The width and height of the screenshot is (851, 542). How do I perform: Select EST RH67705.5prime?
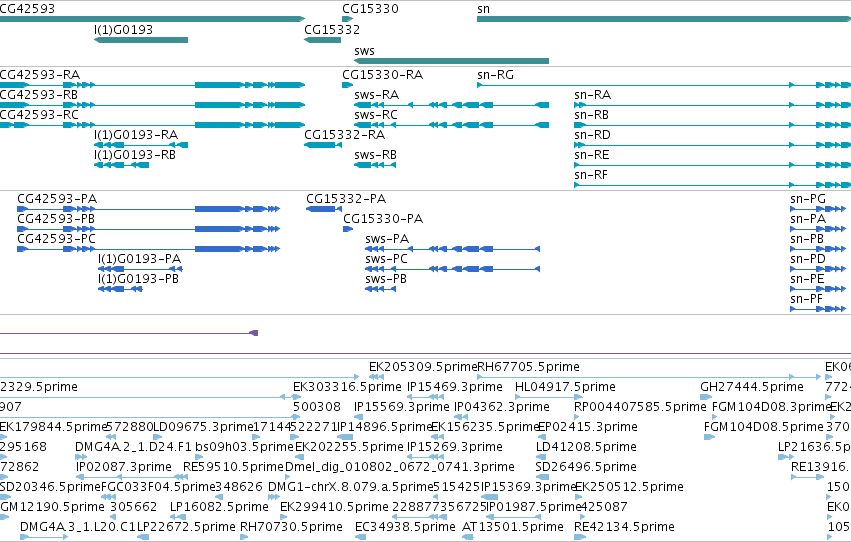[528, 367]
